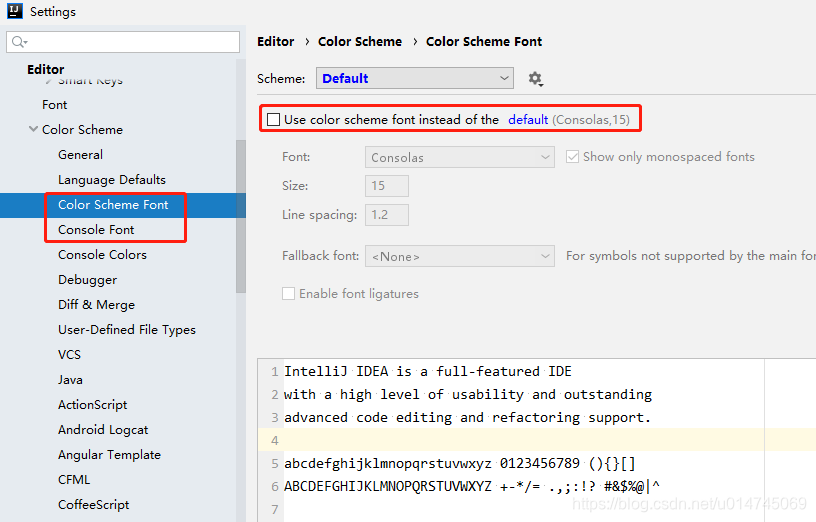
Task: Select Diff & Merge tree item
Action: pos(96,304)
